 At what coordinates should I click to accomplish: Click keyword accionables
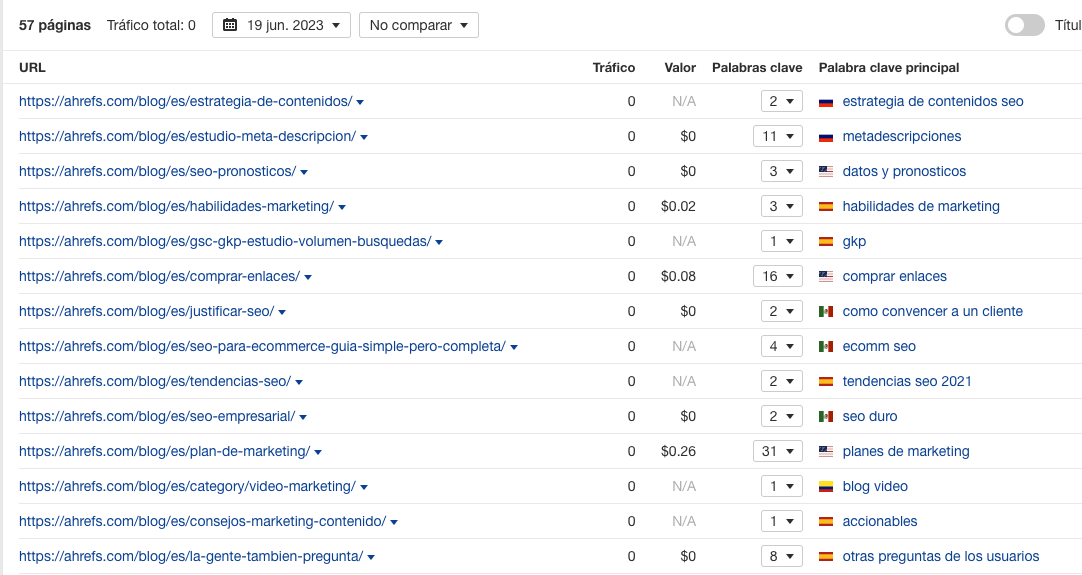coord(880,521)
